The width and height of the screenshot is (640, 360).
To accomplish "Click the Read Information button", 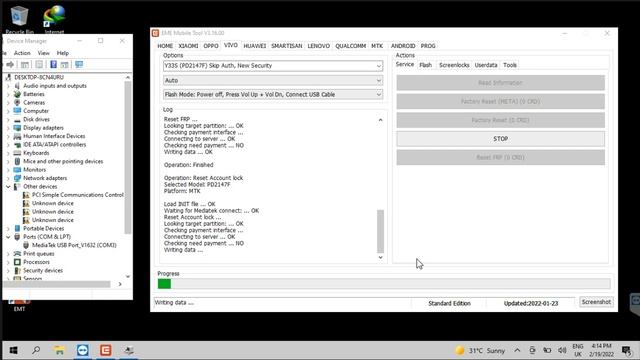I will pyautogui.click(x=500, y=83).
